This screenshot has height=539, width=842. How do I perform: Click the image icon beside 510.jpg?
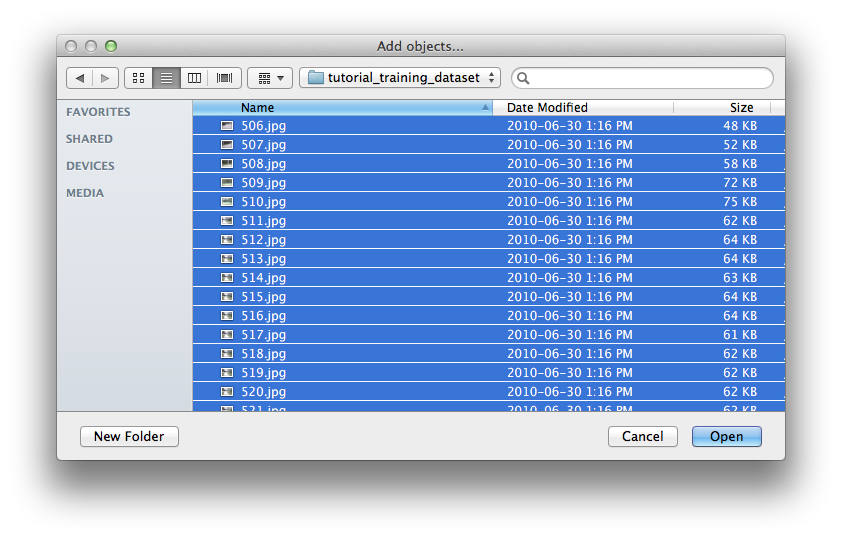227,202
